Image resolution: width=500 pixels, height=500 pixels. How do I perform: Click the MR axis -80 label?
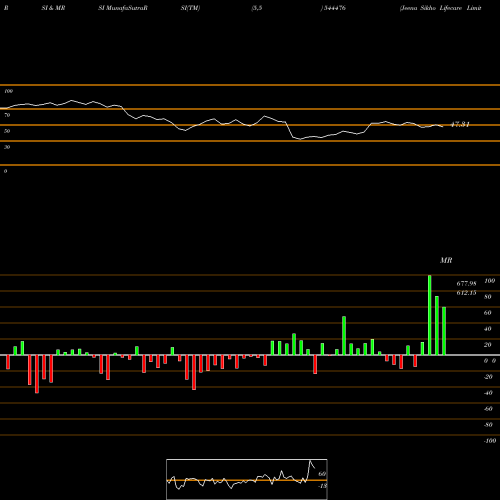[488, 425]
